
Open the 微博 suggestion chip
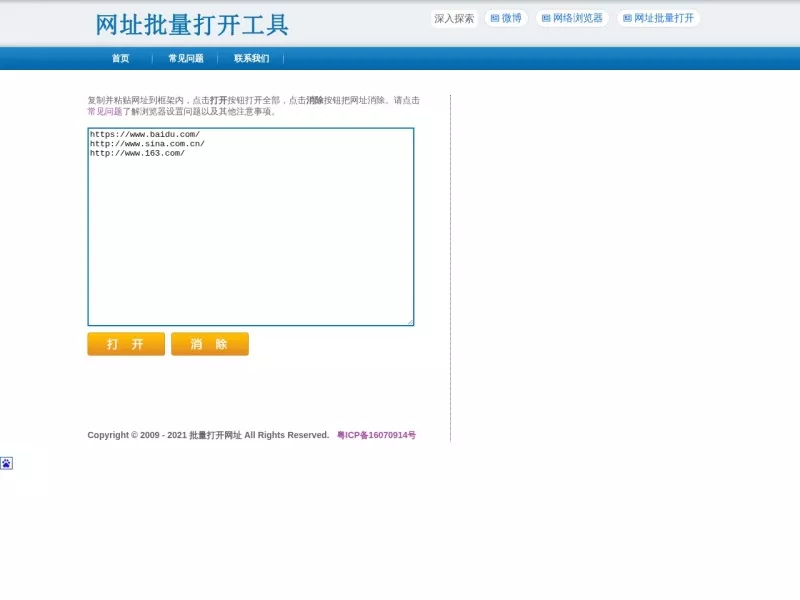click(506, 18)
